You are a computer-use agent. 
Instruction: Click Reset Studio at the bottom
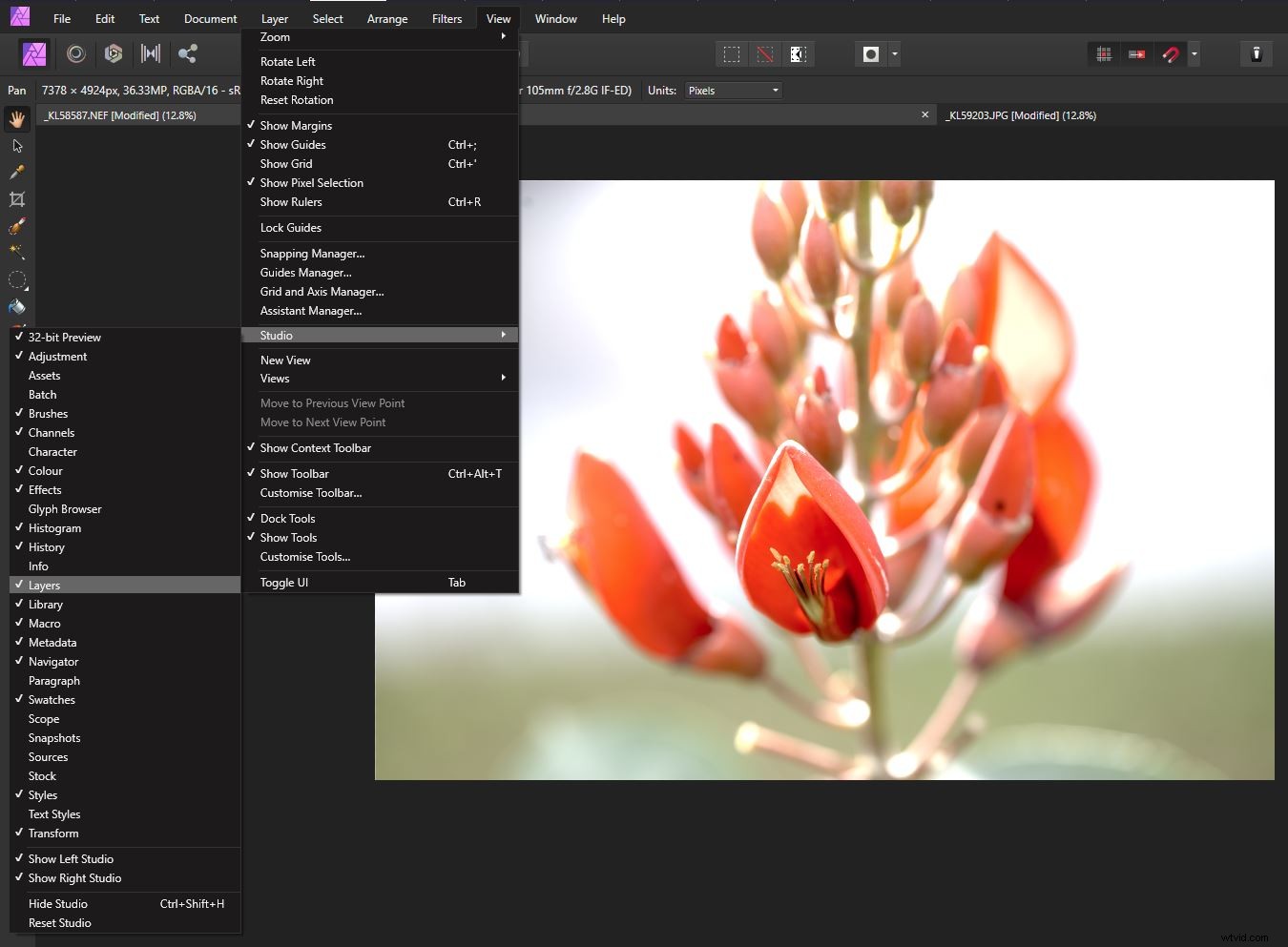(59, 922)
